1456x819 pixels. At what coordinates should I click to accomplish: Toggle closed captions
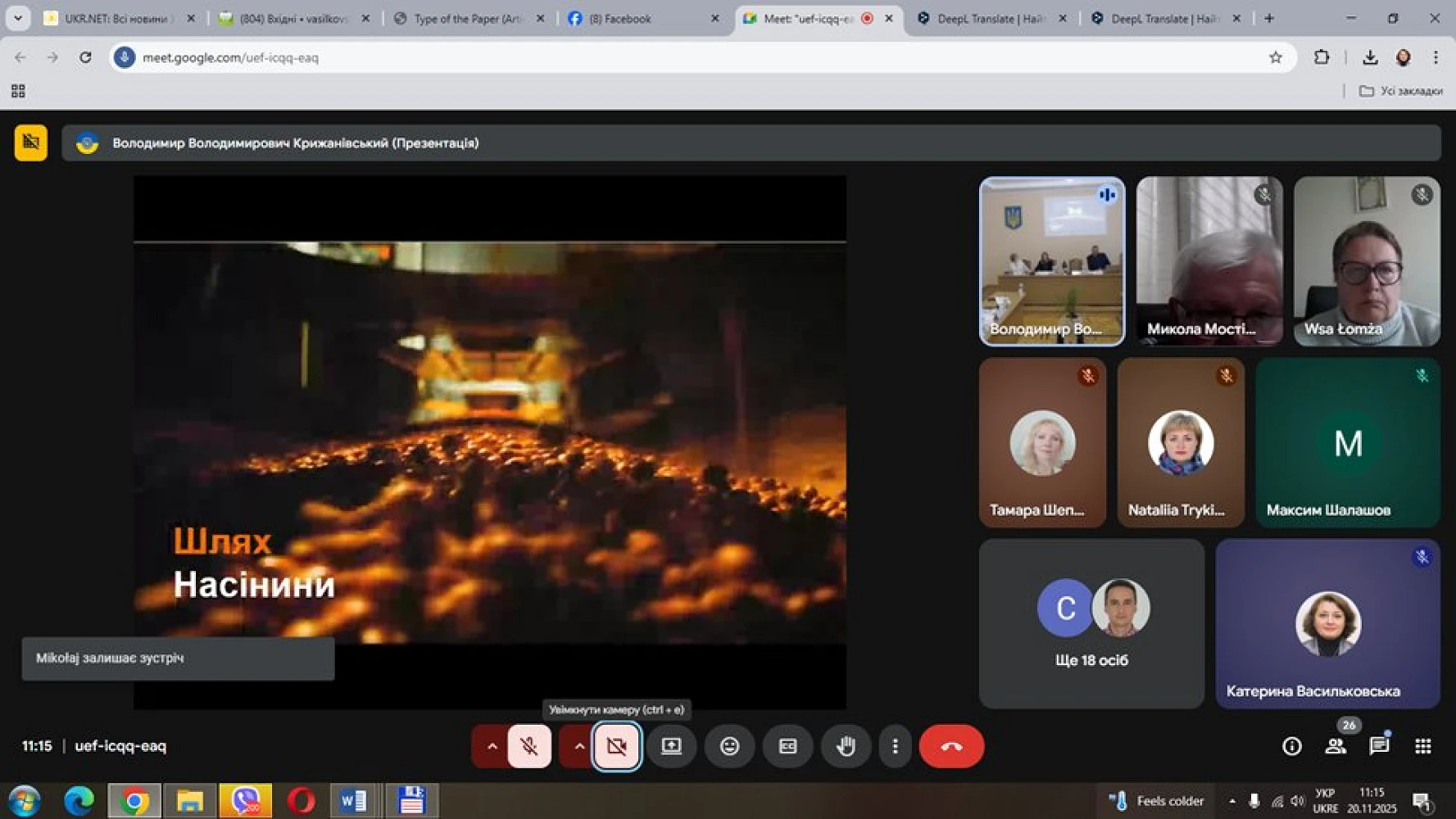click(x=787, y=746)
